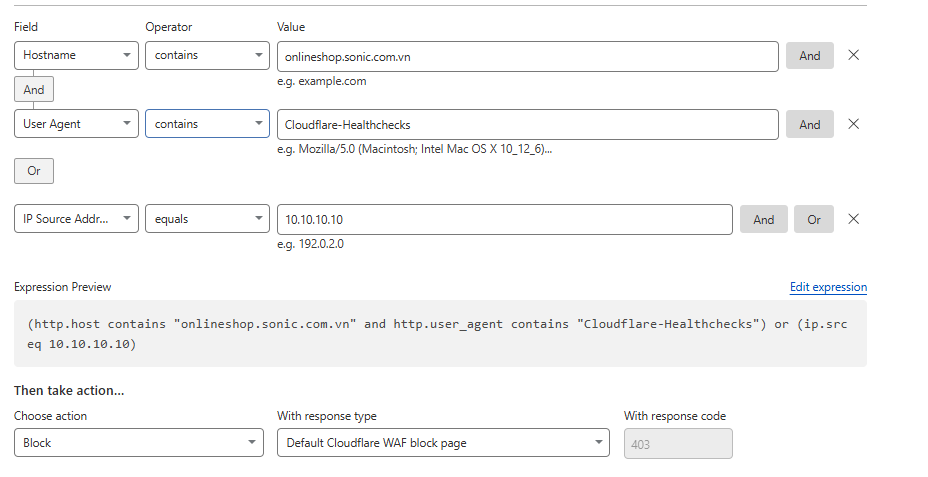Screen dimensions: 928x477
Task: Click the hostname value input field
Action: pos(527,56)
